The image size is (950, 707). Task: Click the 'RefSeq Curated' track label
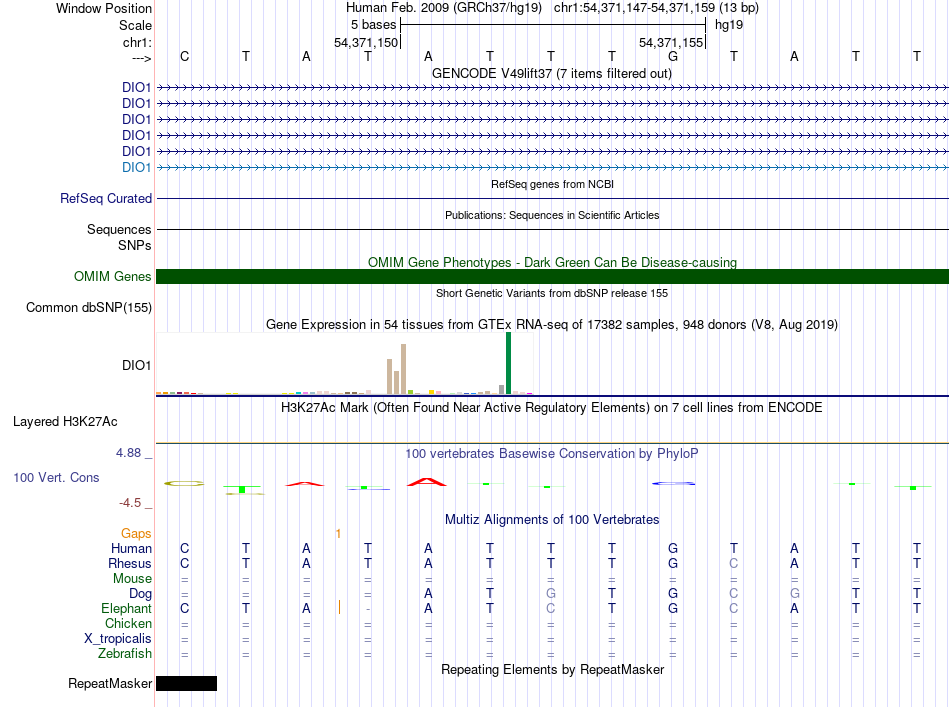tap(106, 198)
